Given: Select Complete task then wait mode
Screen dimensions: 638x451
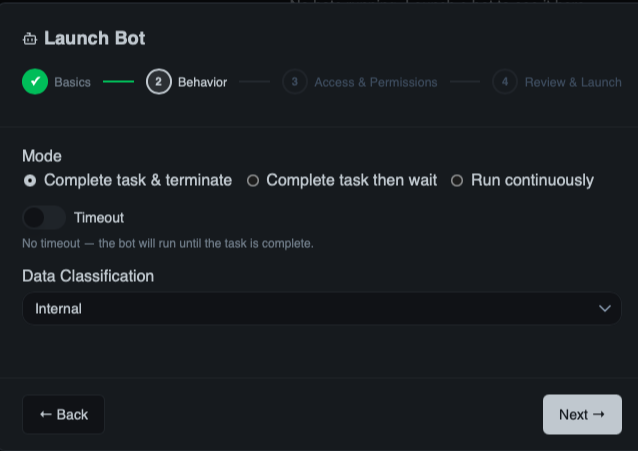Looking at the screenshot, I should pyautogui.click(x=253, y=180).
